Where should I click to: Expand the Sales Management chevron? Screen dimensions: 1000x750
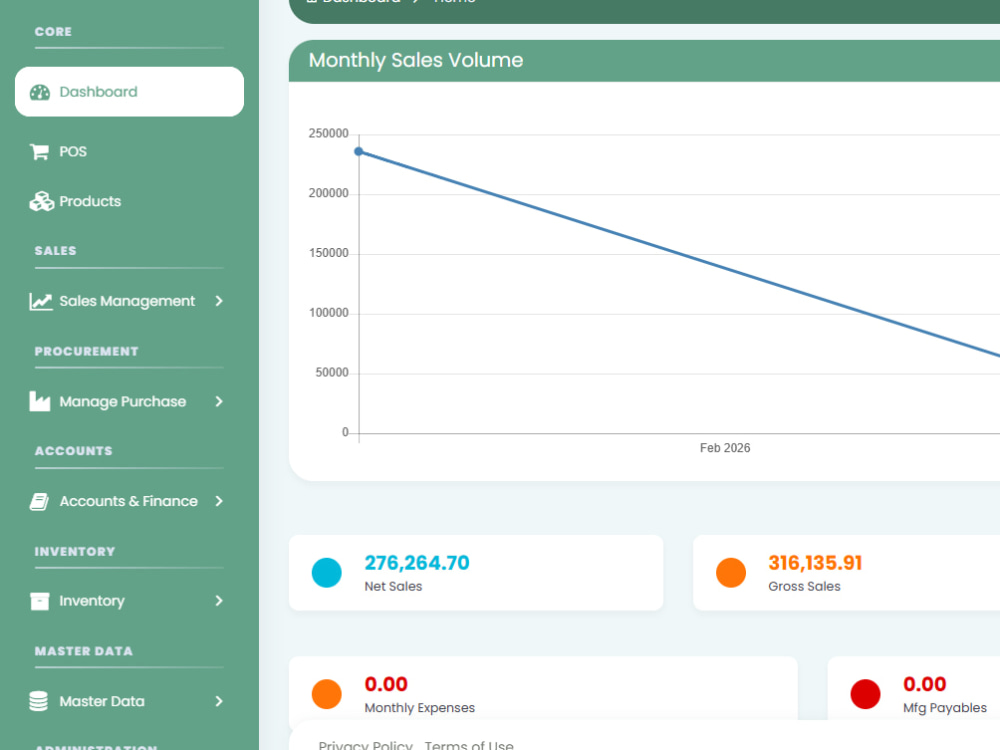[x=219, y=301]
